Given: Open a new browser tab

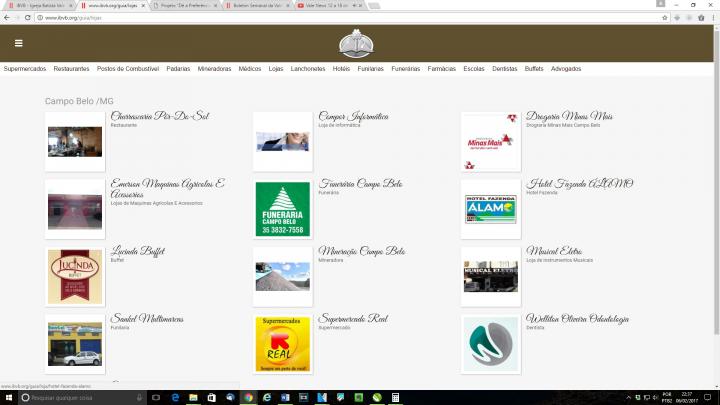Looking at the screenshot, I should tap(374, 6).
